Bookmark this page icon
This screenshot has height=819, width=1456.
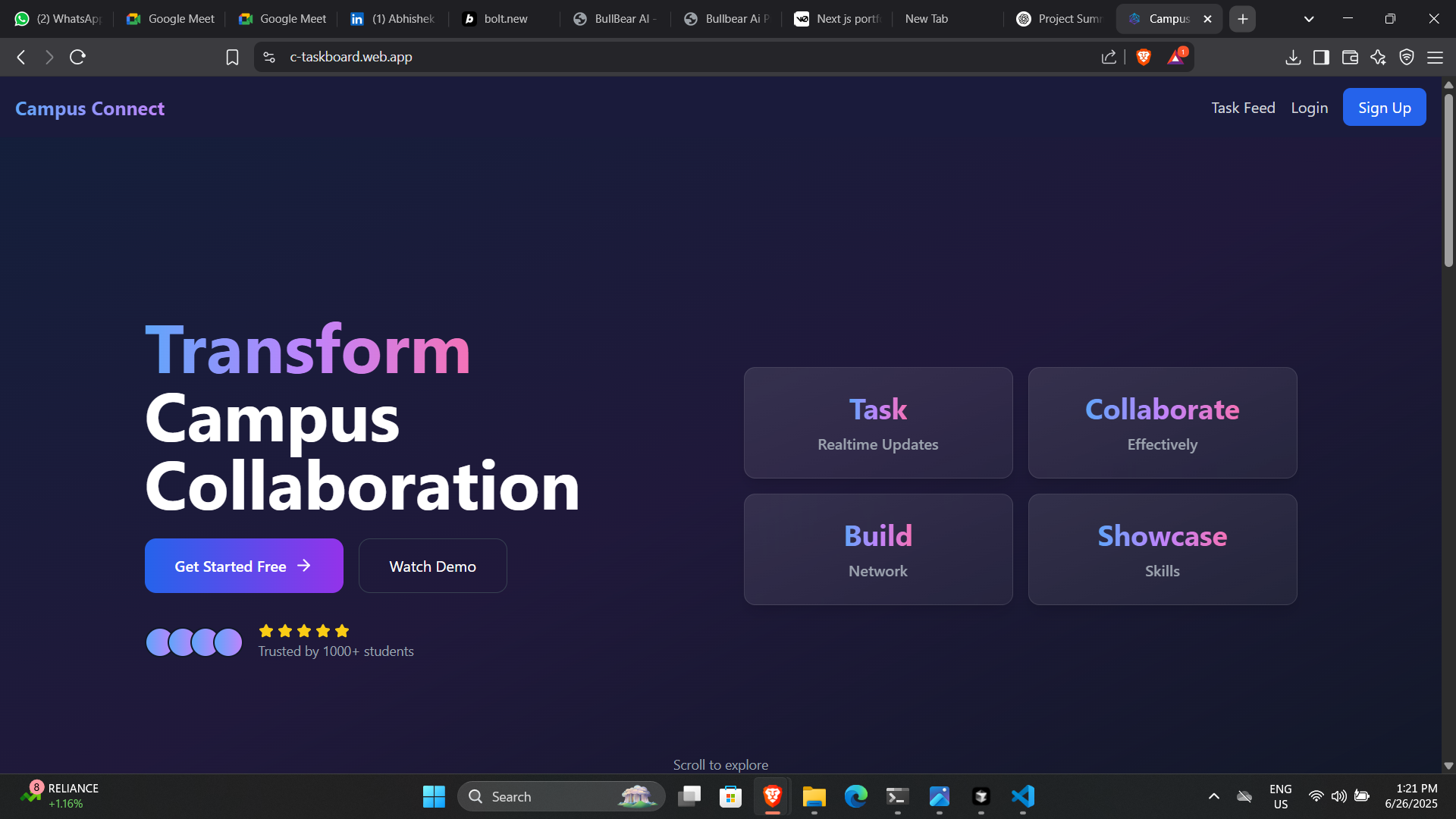232,57
